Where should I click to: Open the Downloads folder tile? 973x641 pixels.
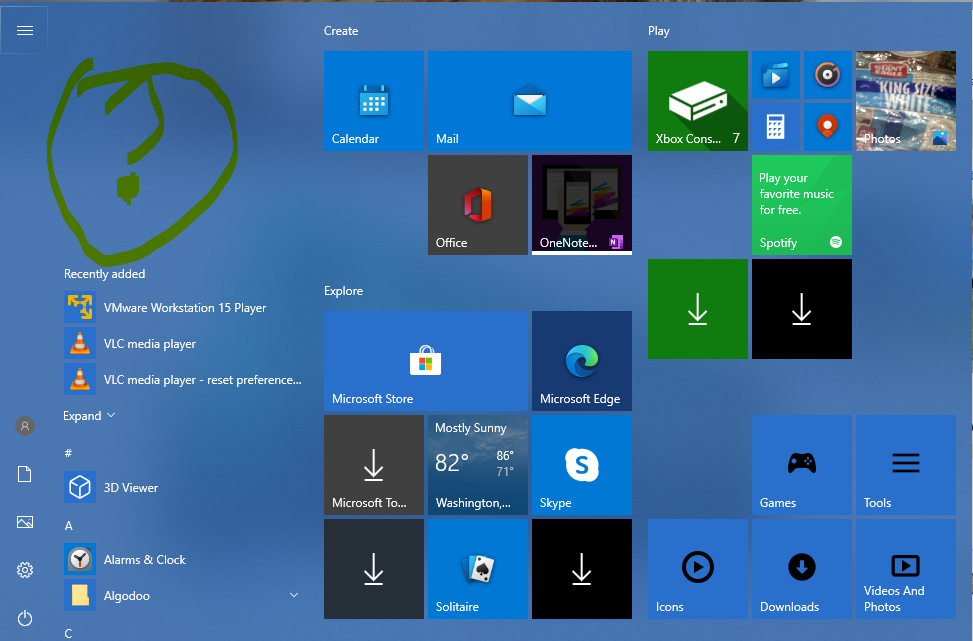[802, 569]
